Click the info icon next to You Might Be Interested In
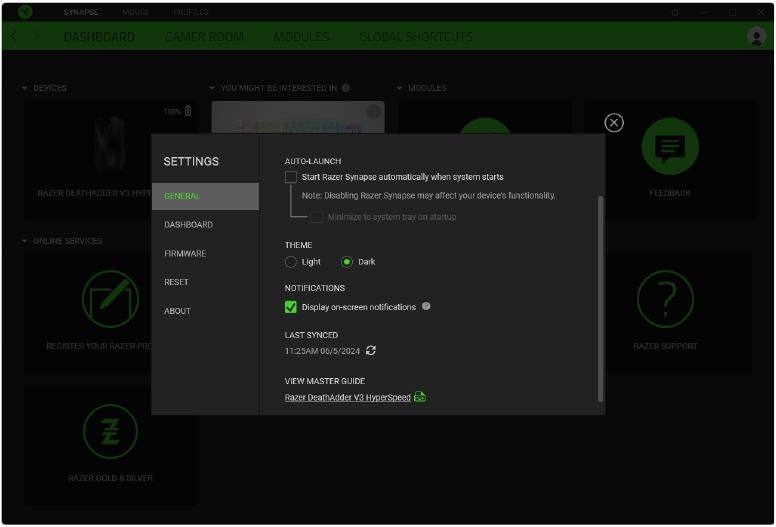The image size is (776, 527). pos(345,88)
